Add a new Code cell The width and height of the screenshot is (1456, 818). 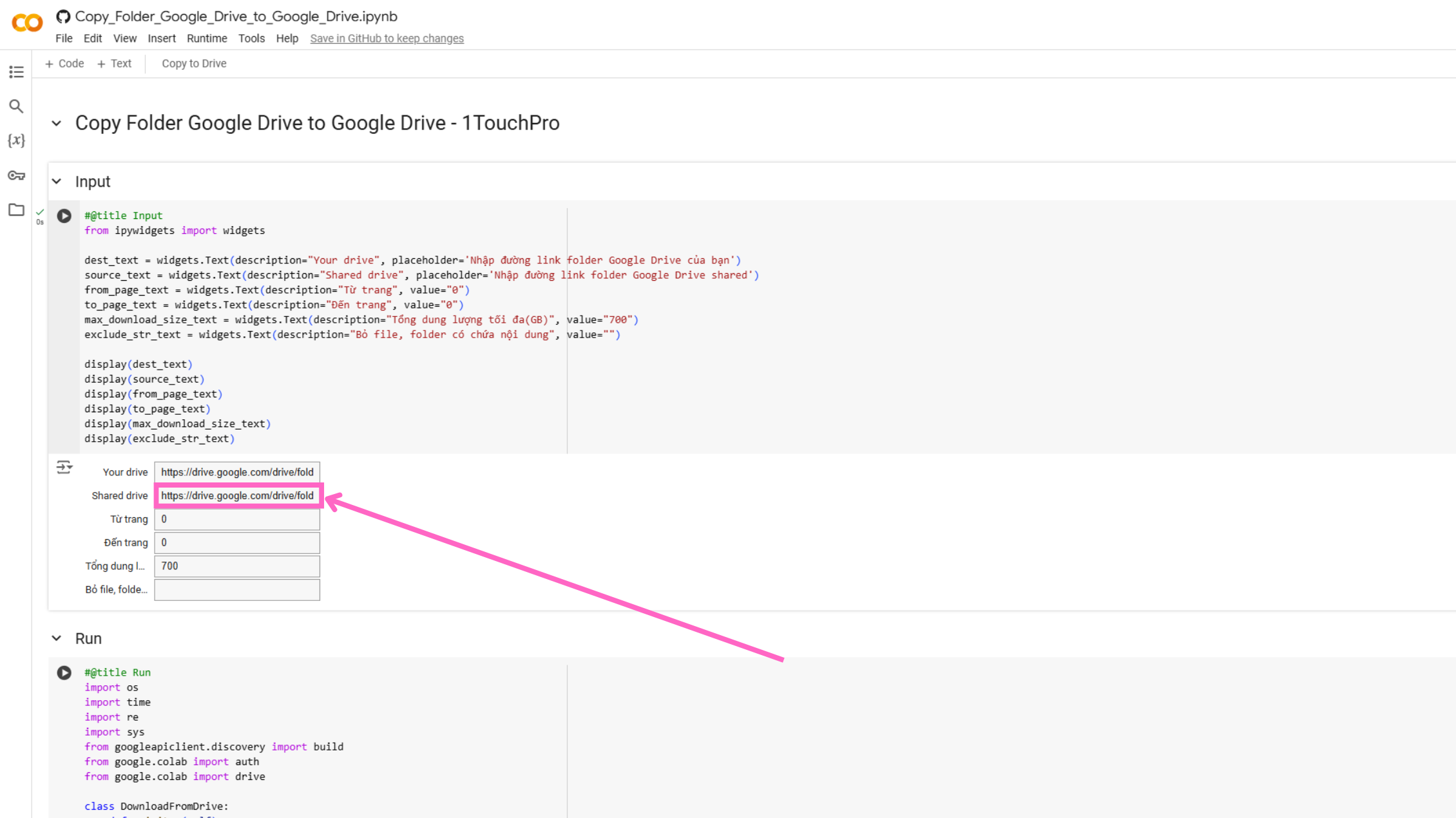click(64, 64)
